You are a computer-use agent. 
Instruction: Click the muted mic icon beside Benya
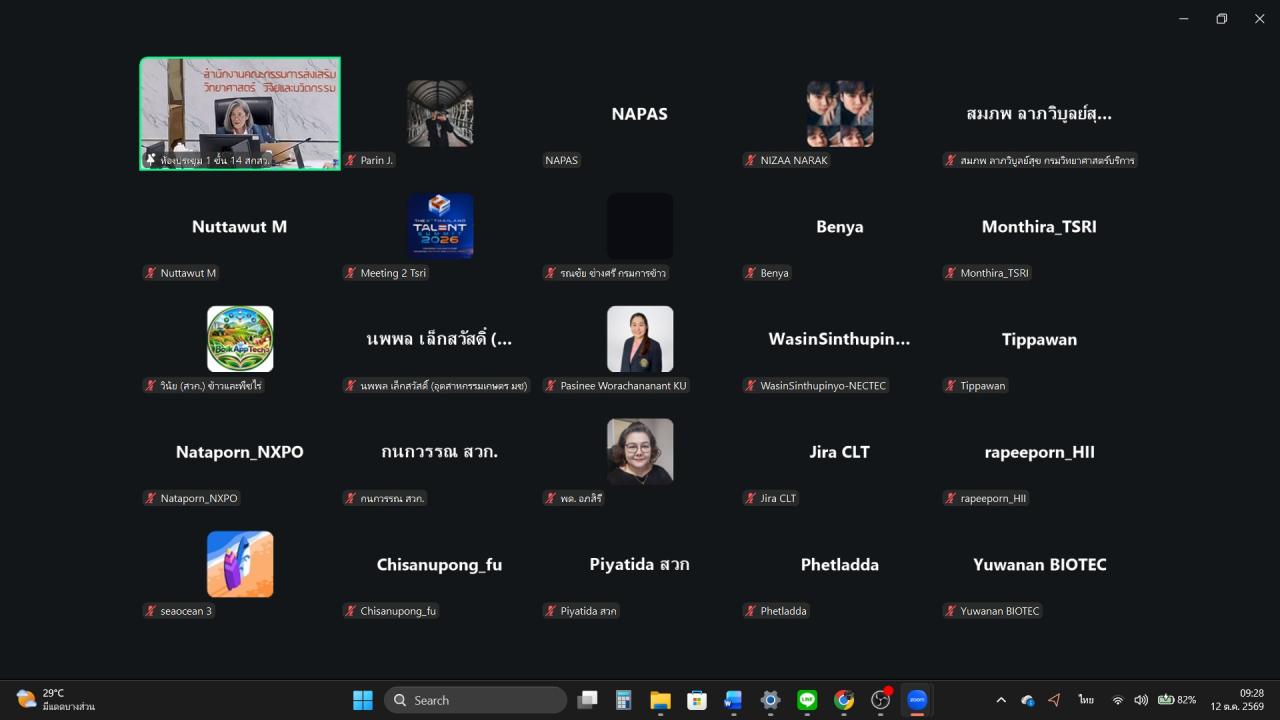click(751, 273)
